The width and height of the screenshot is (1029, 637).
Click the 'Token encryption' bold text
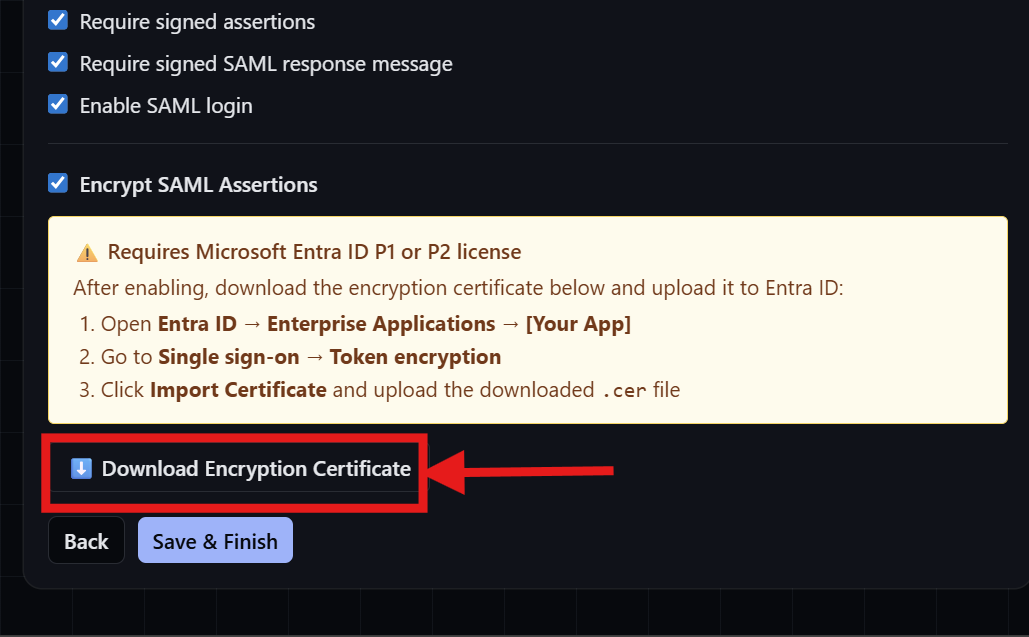coord(415,357)
